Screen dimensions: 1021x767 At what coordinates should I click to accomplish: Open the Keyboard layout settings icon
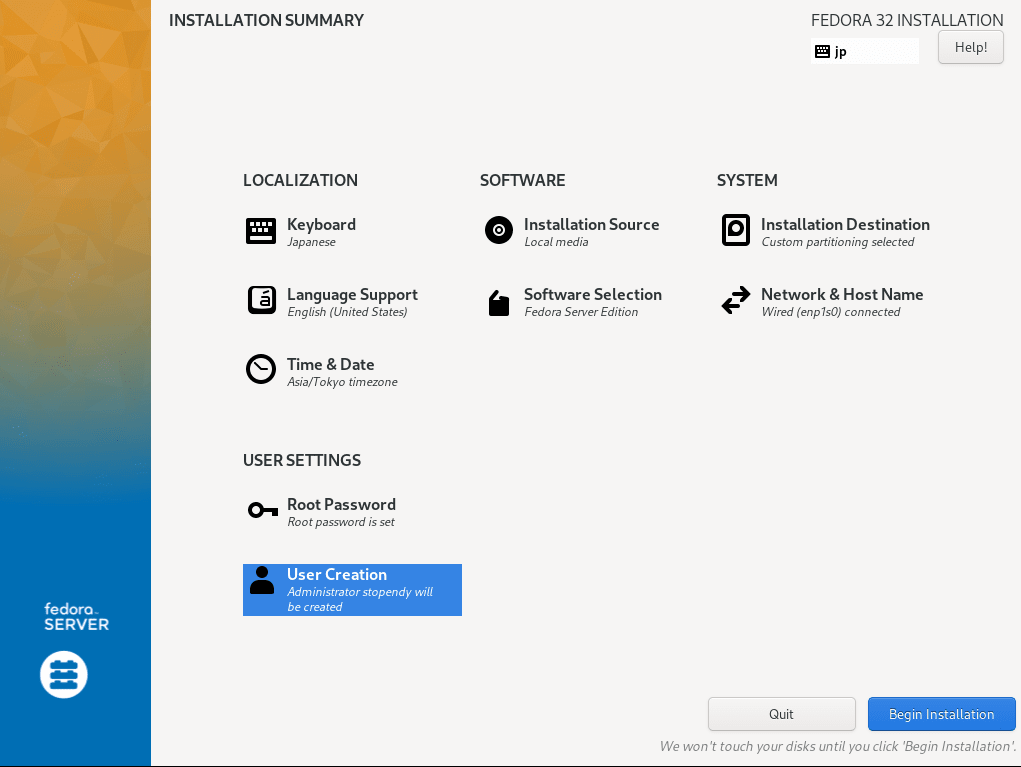tap(260, 230)
